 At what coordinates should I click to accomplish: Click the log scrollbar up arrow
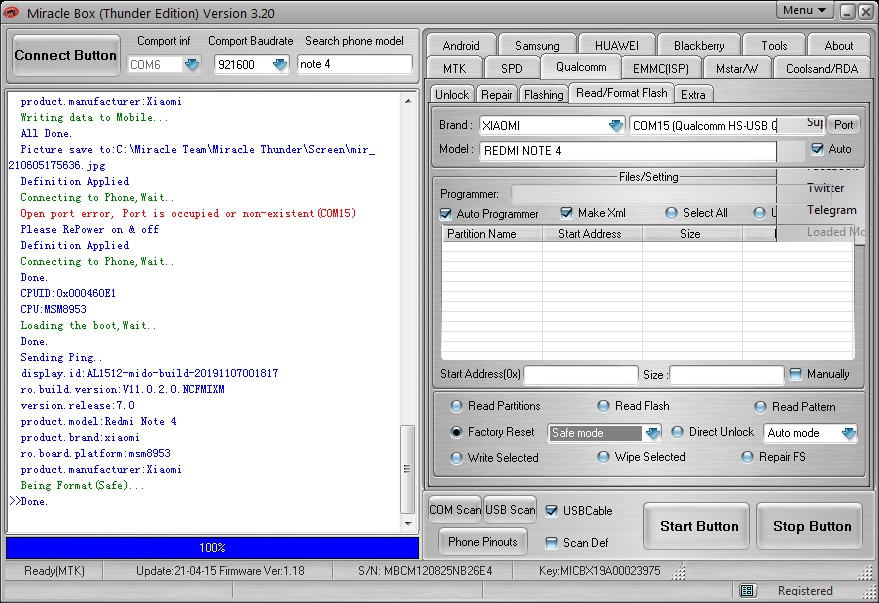(x=408, y=101)
